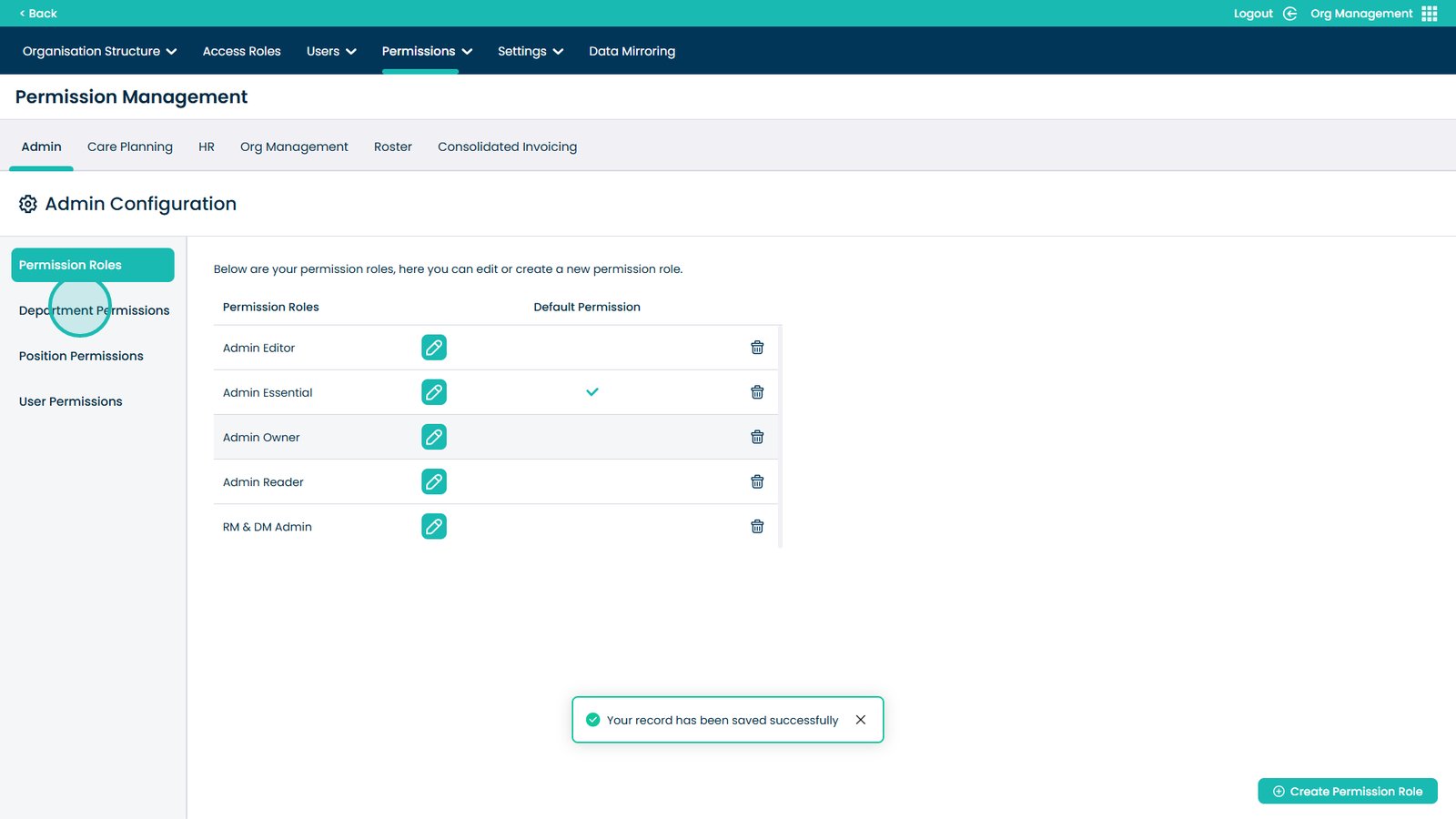Open Department Permissions in the sidebar
The image size is (1456, 819).
coord(94,310)
